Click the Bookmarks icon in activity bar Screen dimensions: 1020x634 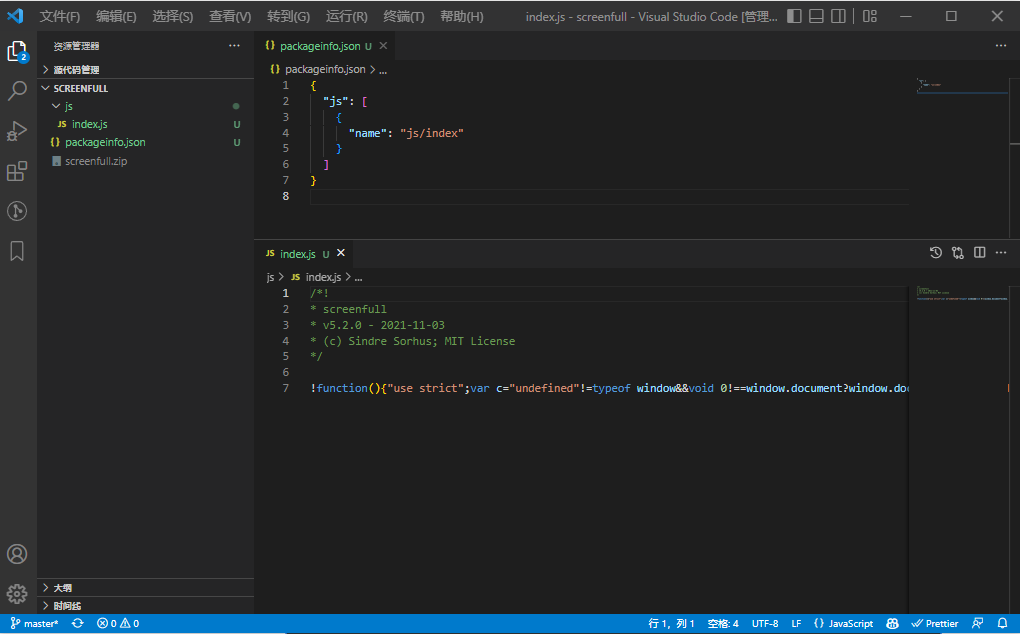(17, 251)
